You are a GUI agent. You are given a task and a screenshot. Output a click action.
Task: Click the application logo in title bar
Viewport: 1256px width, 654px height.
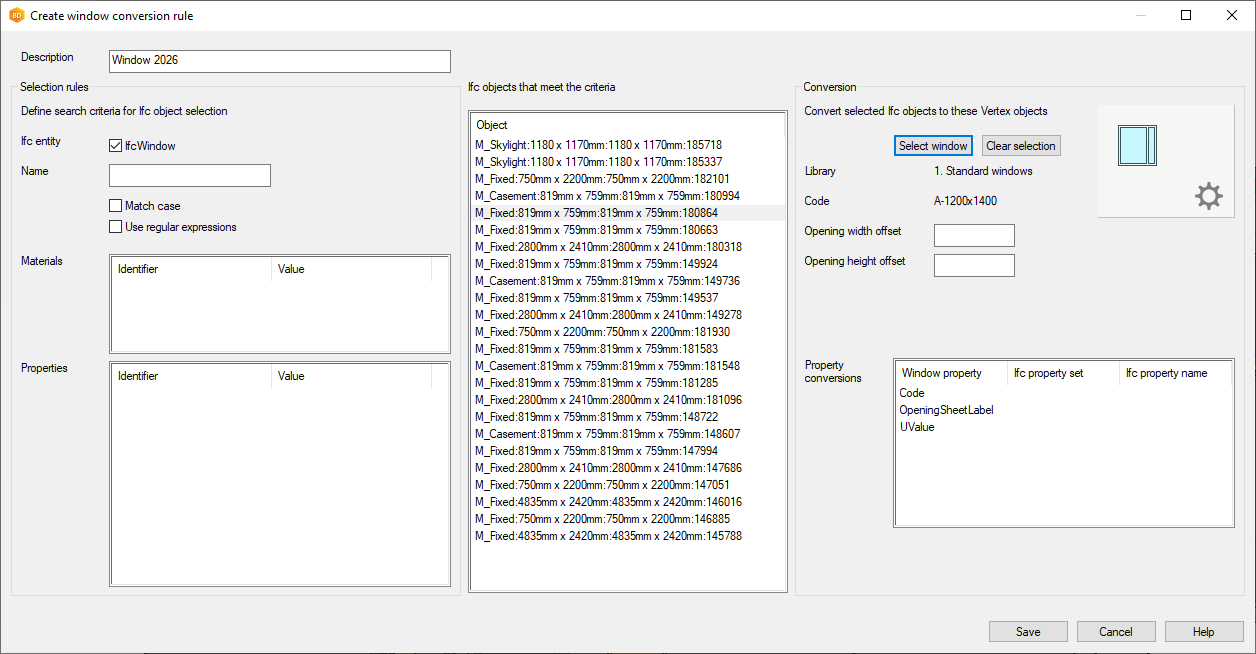click(16, 16)
